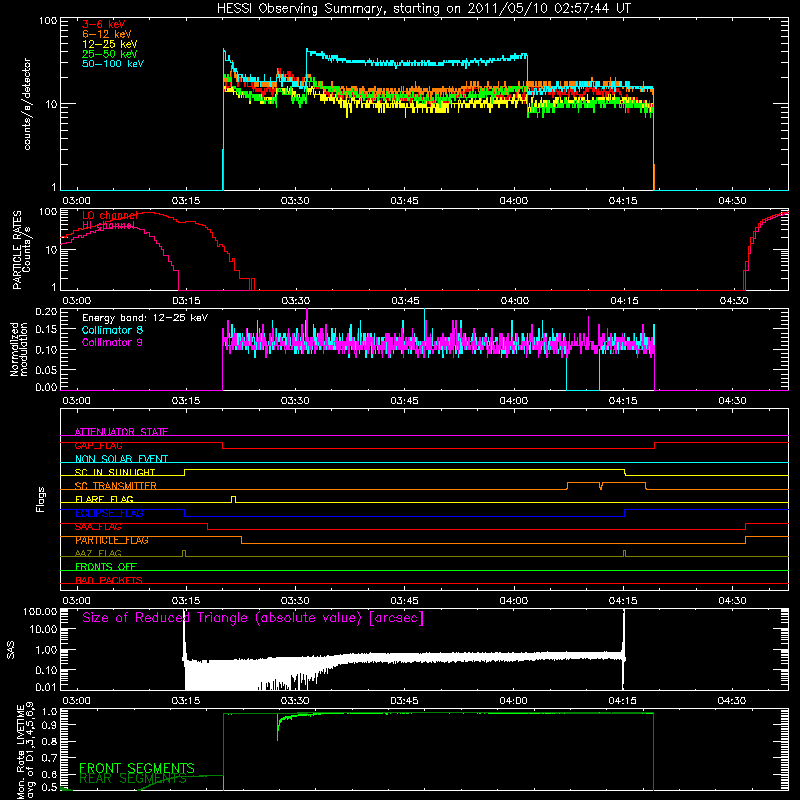Click the 0.20 value on modulation axis
This screenshot has height=800, width=800.
[x=46, y=311]
